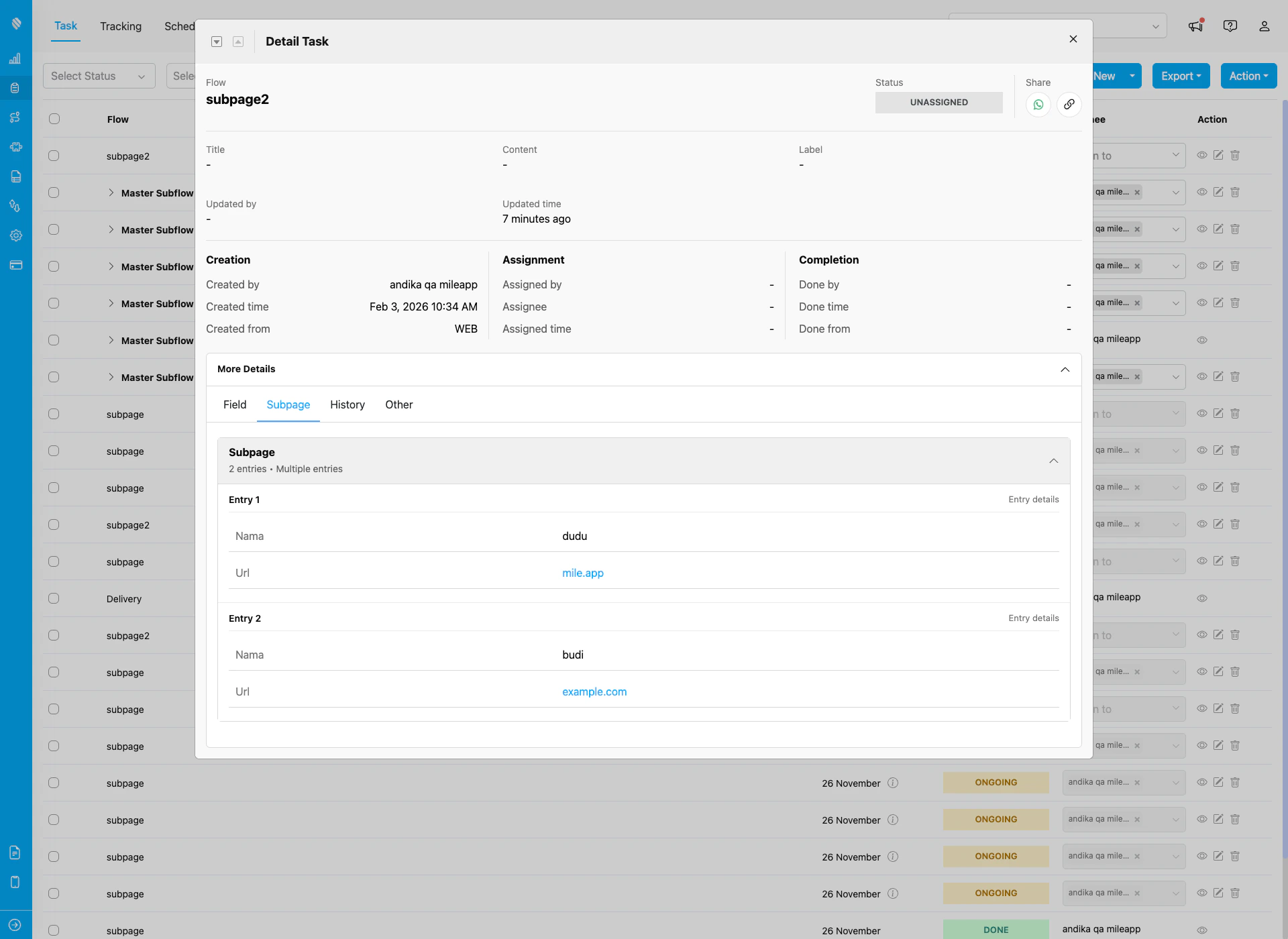Copy the task share link
Image resolution: width=1288 pixels, height=939 pixels.
1069,105
